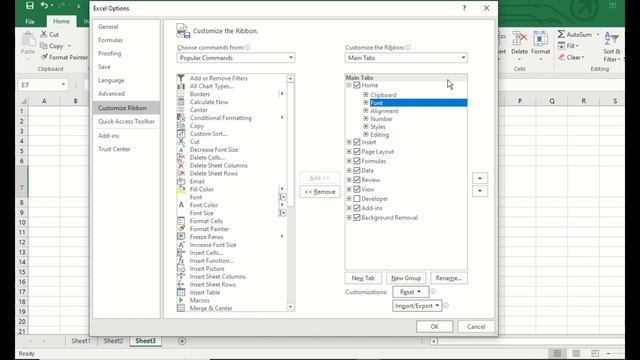Select the Styles group in tree

tap(378, 127)
